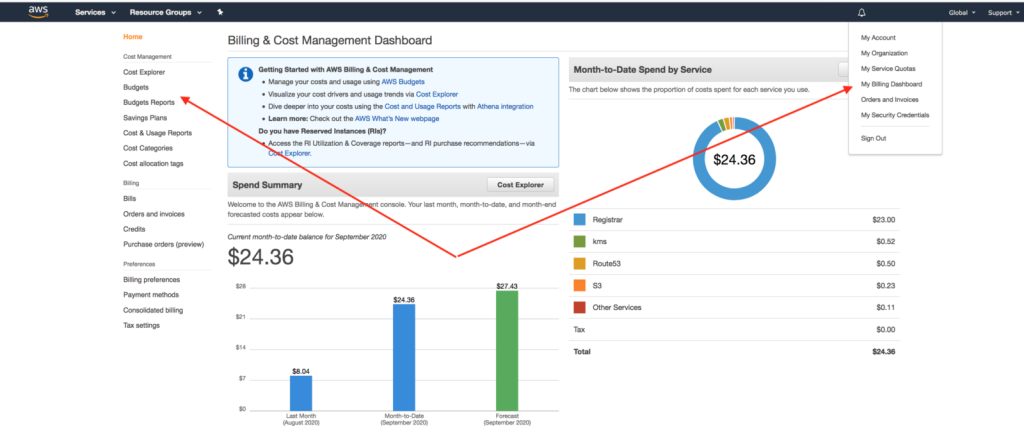Open the notifications bell
This screenshot has width=1024, height=440.
tap(861, 12)
